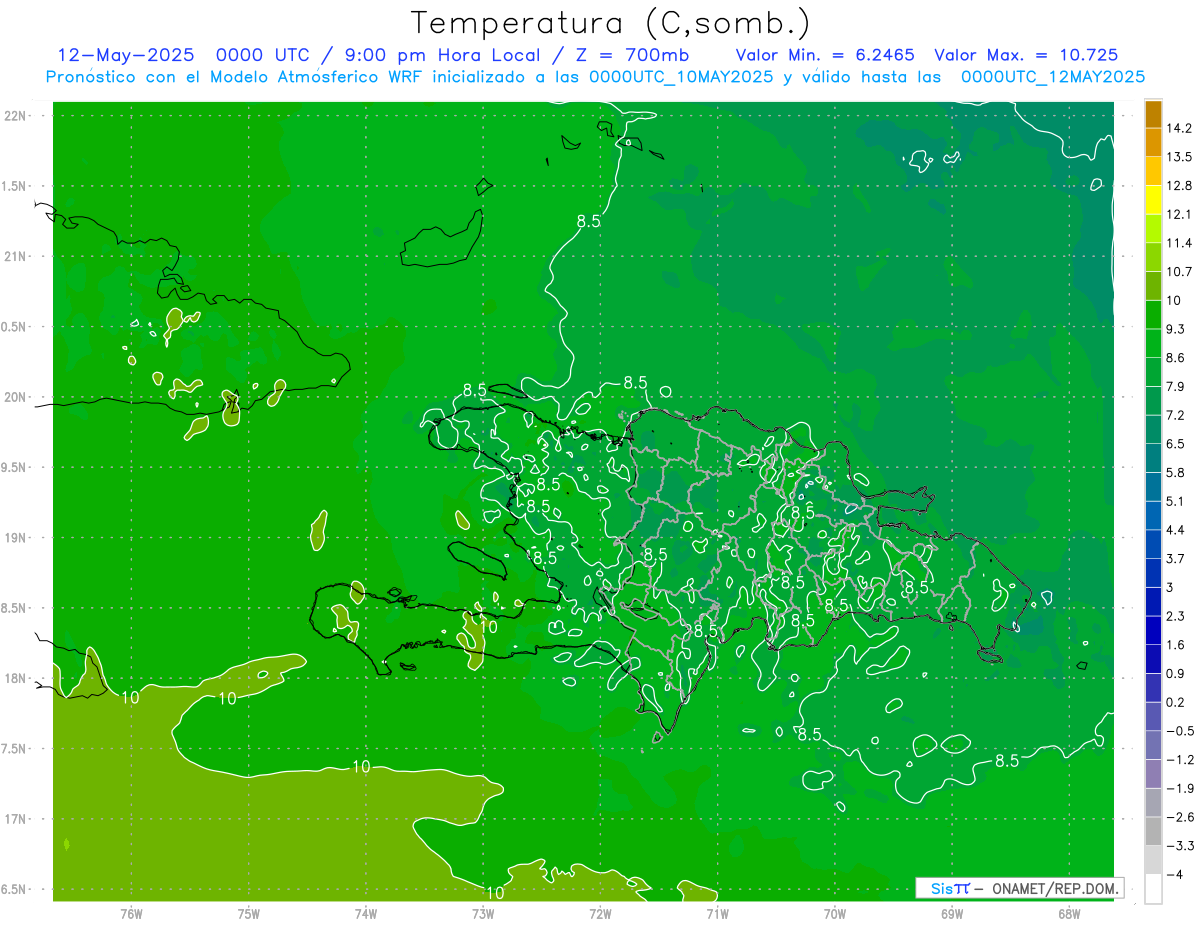1200x927 pixels.
Task: Click the -1.2 colorbar label
Action: coord(1180,760)
